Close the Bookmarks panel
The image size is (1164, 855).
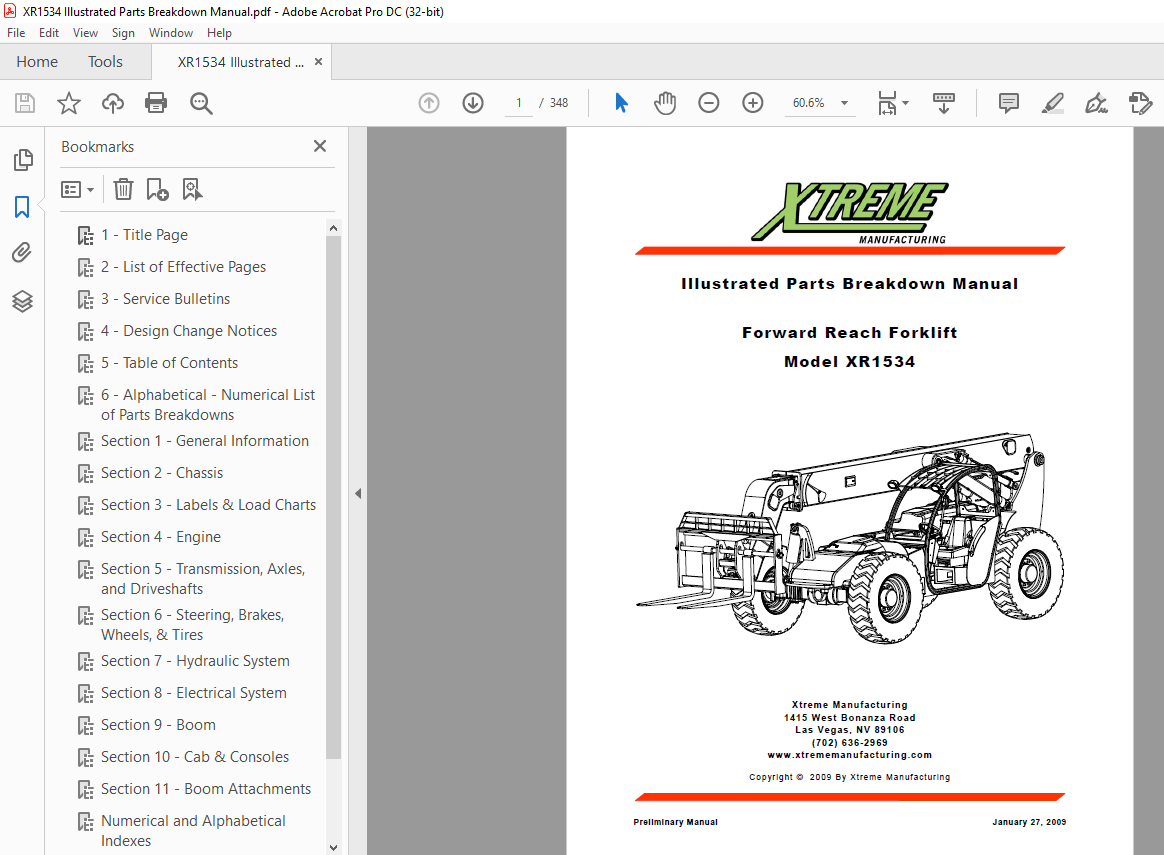pos(320,146)
